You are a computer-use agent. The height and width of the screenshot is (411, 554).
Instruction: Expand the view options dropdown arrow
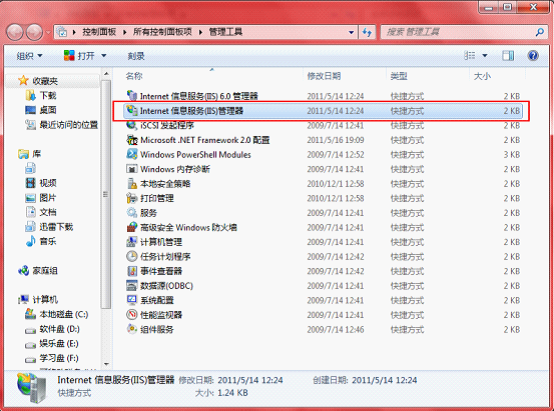[x=485, y=56]
